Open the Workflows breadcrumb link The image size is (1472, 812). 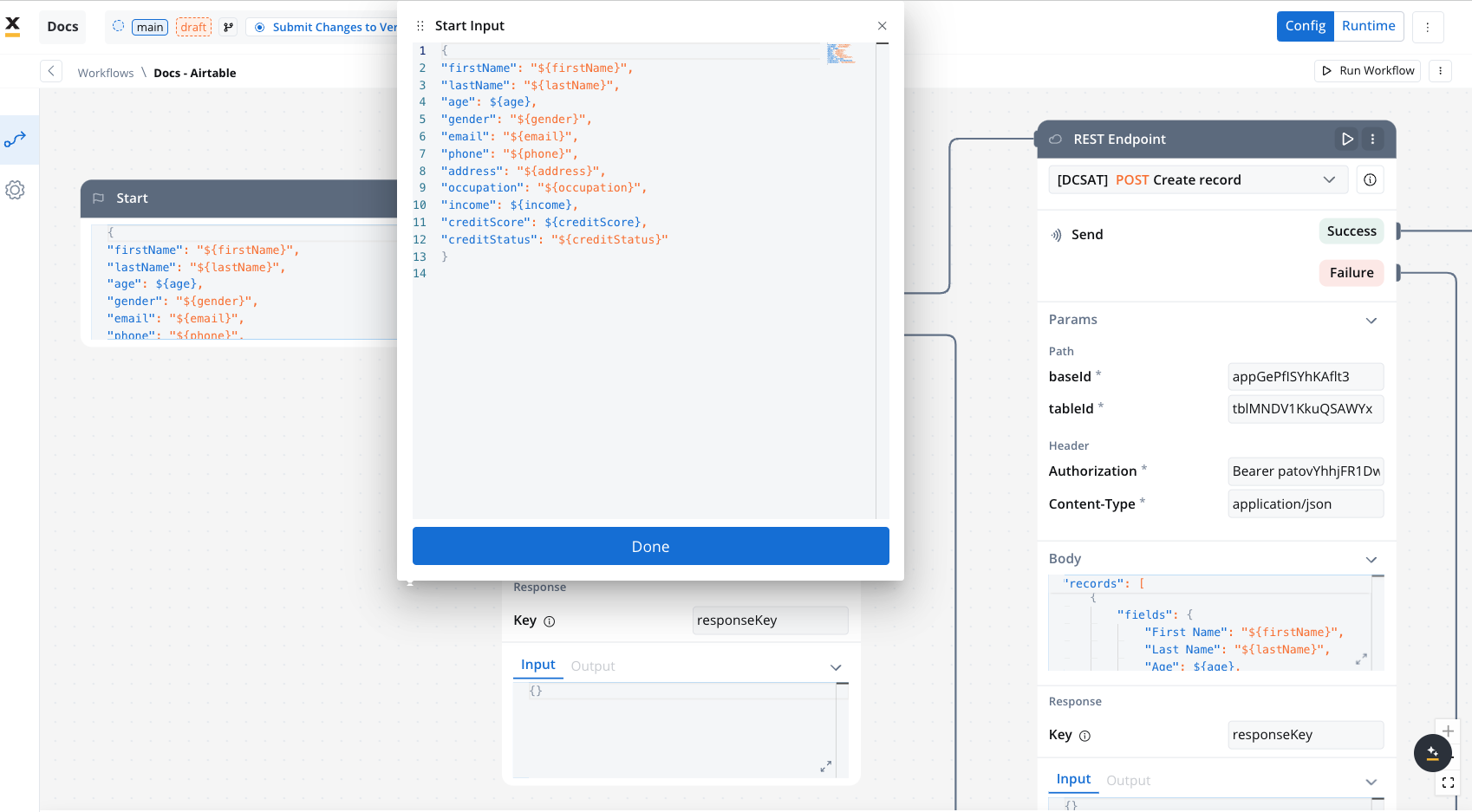(106, 73)
